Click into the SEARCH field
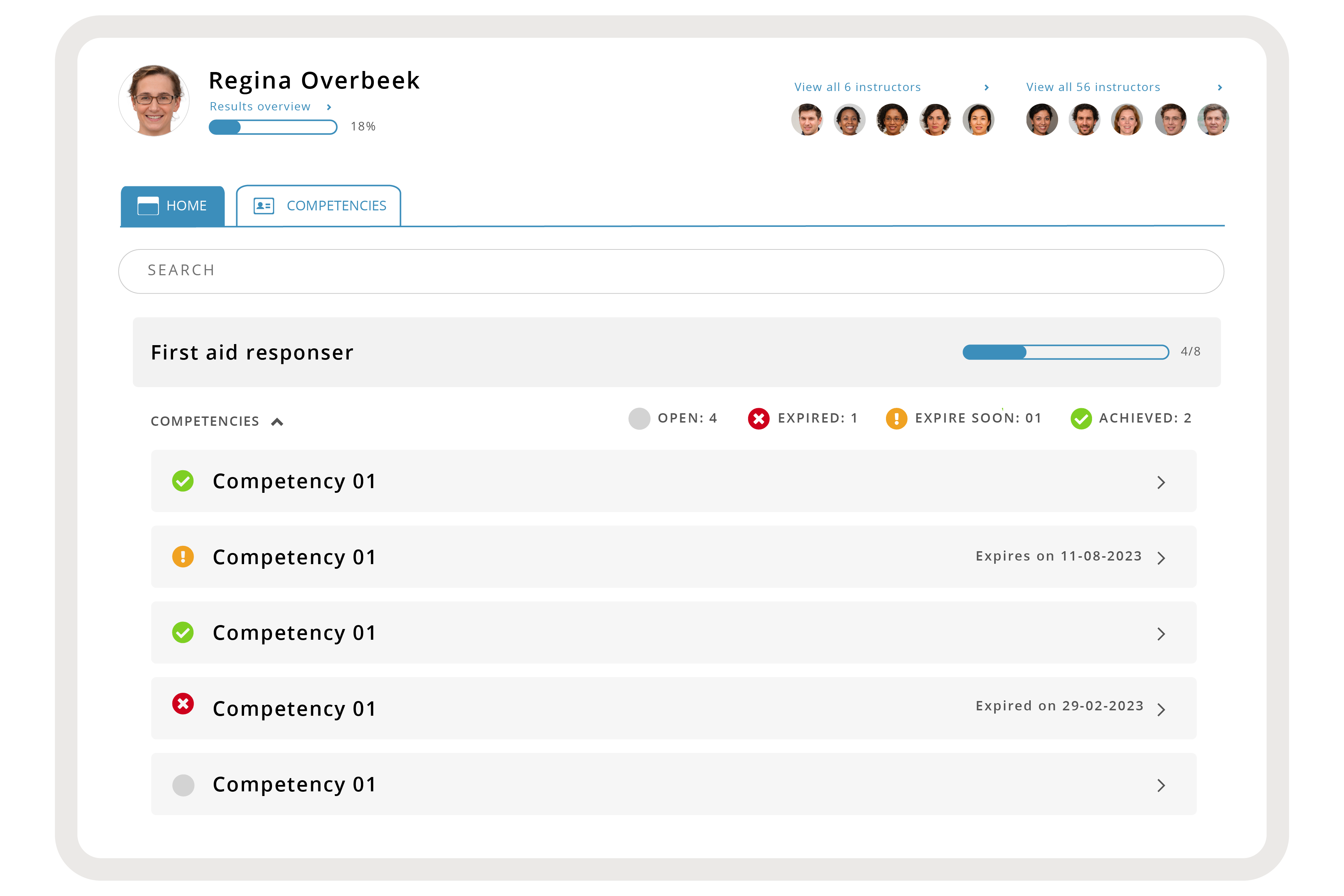 [671, 271]
